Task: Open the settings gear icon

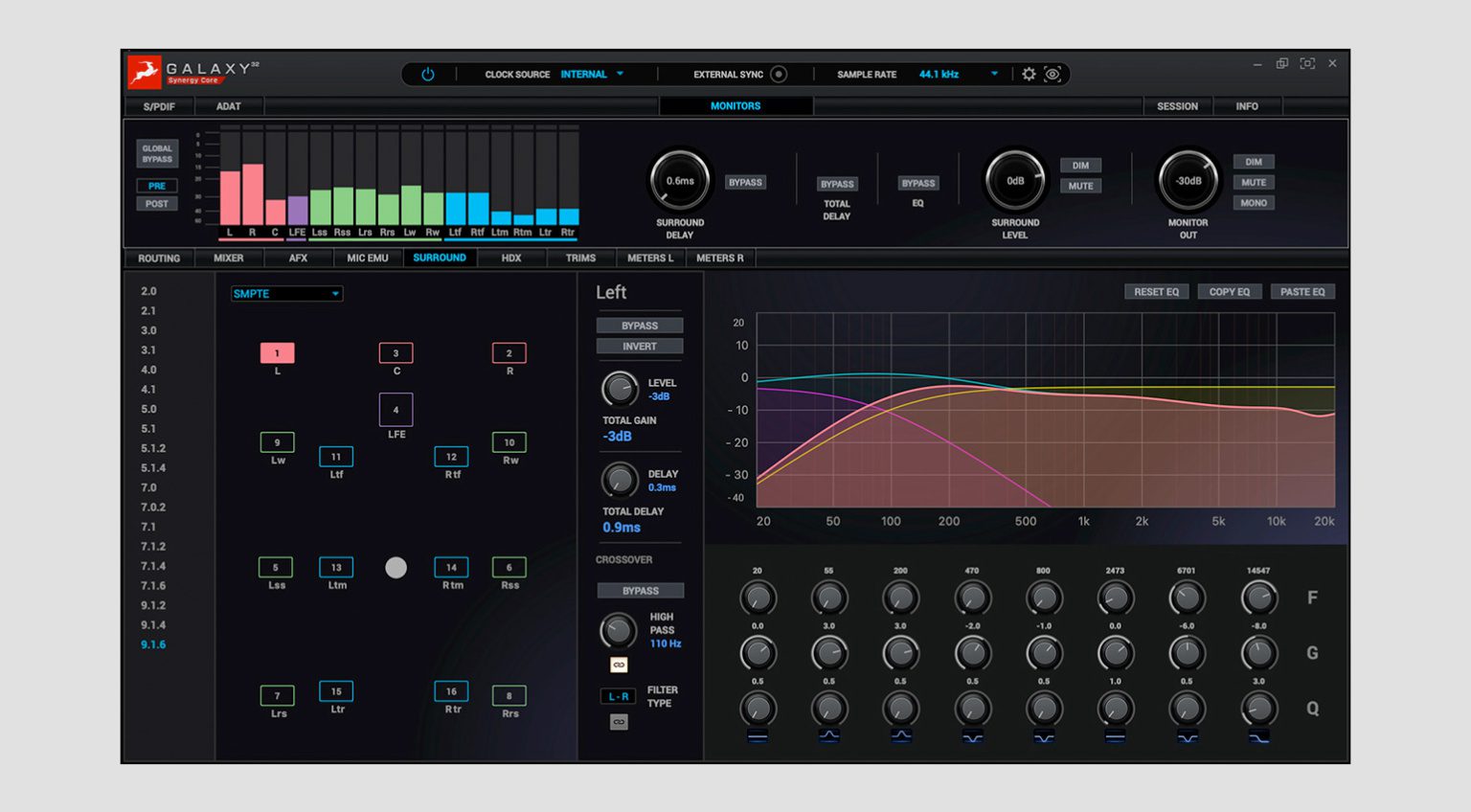Action: (1029, 74)
